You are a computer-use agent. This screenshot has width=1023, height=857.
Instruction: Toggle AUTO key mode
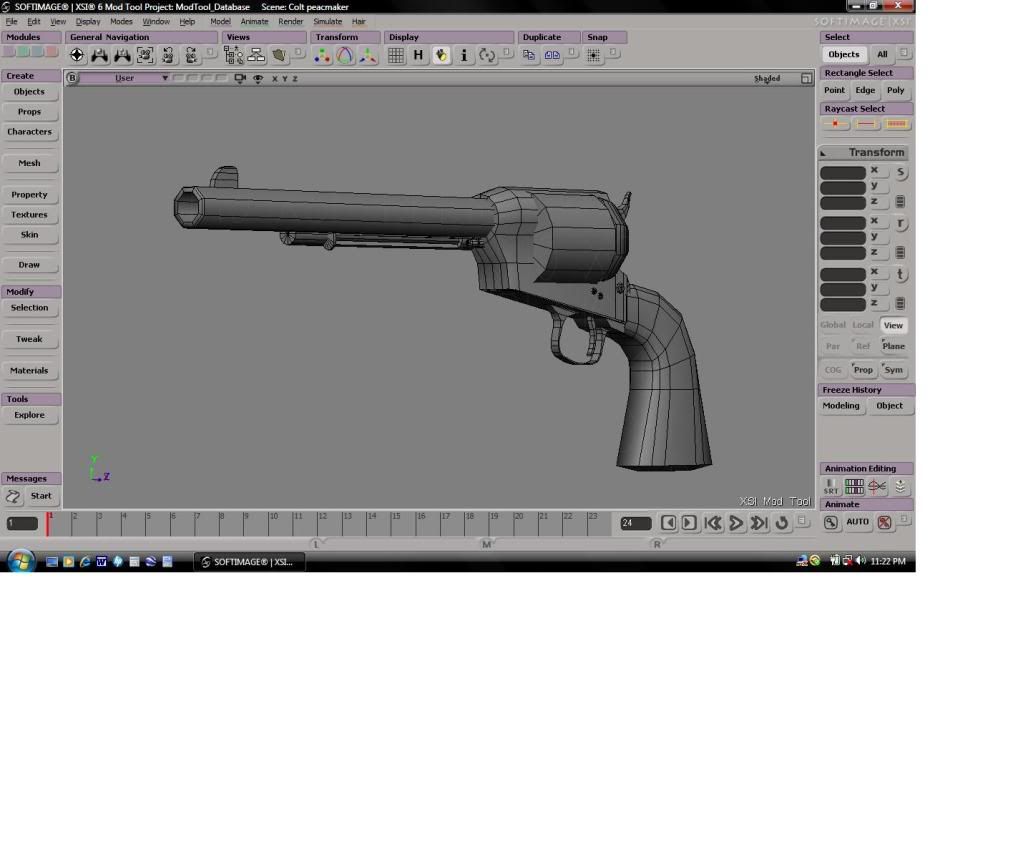(x=857, y=522)
